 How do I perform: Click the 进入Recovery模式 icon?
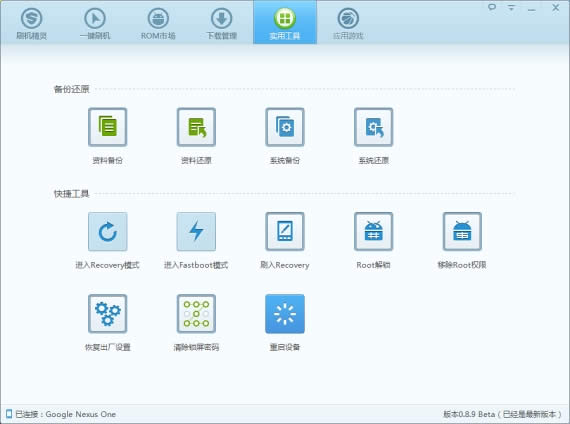pyautogui.click(x=107, y=232)
